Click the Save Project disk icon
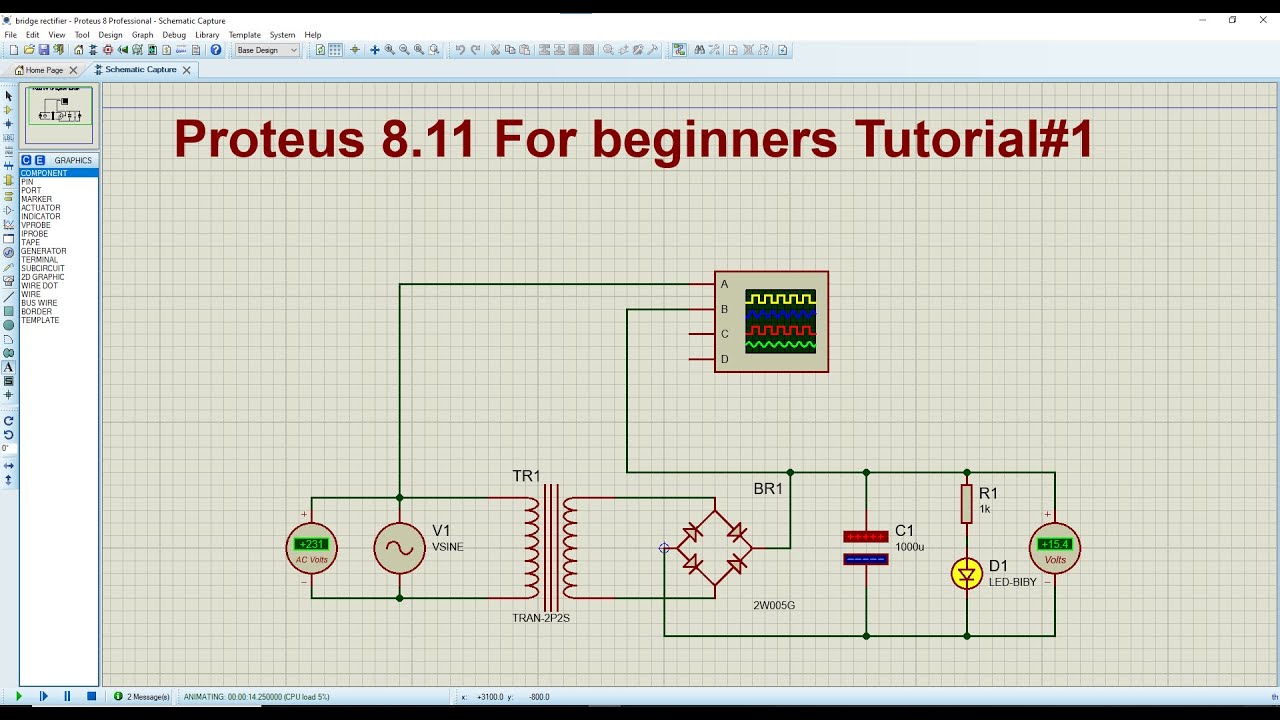 point(43,50)
